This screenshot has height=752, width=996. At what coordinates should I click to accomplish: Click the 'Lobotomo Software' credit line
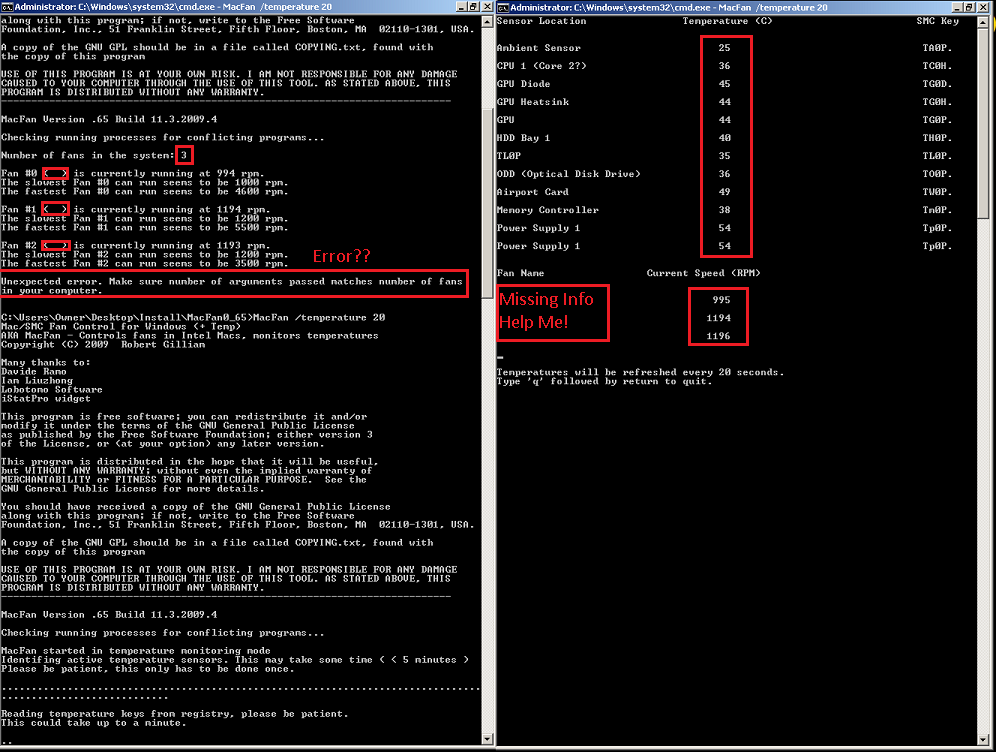click(x=51, y=389)
